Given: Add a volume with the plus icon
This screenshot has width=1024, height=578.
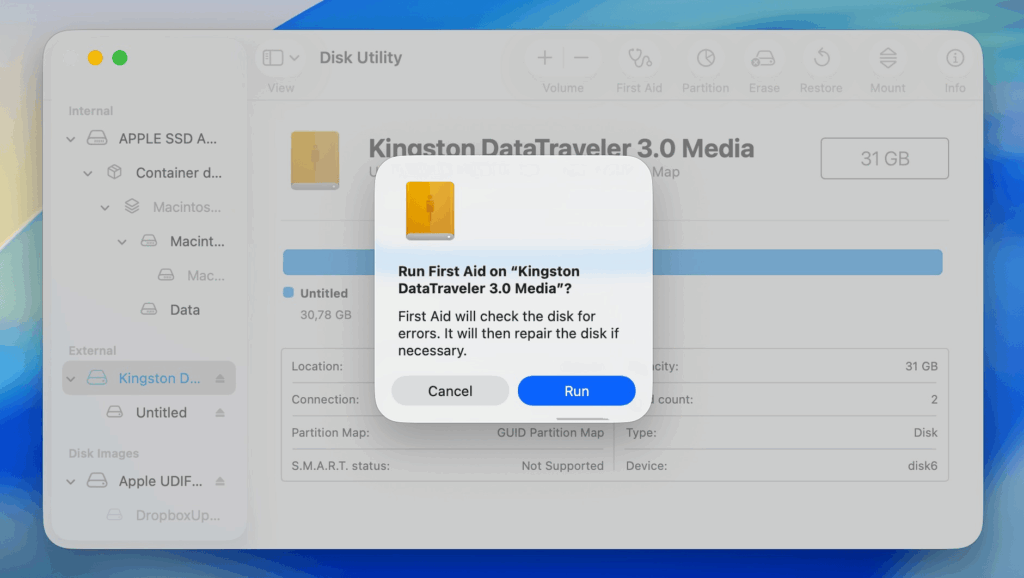Looking at the screenshot, I should [x=544, y=57].
